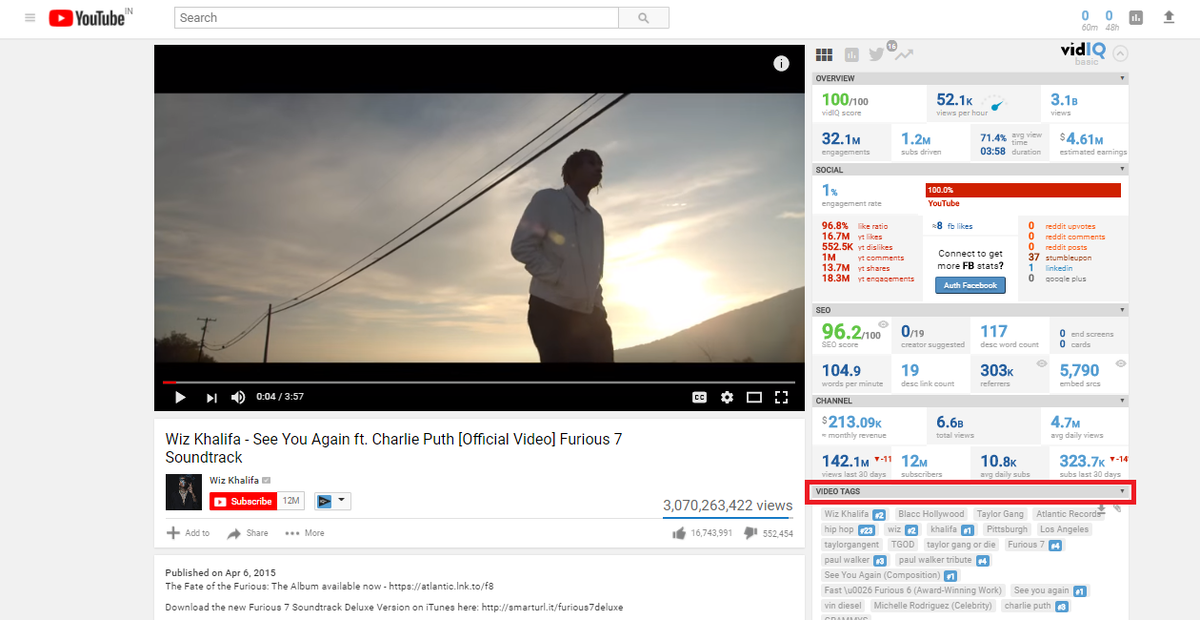Open the vidIQ stats bar chart icon in header
The image size is (1200, 620).
(x=1136, y=17)
